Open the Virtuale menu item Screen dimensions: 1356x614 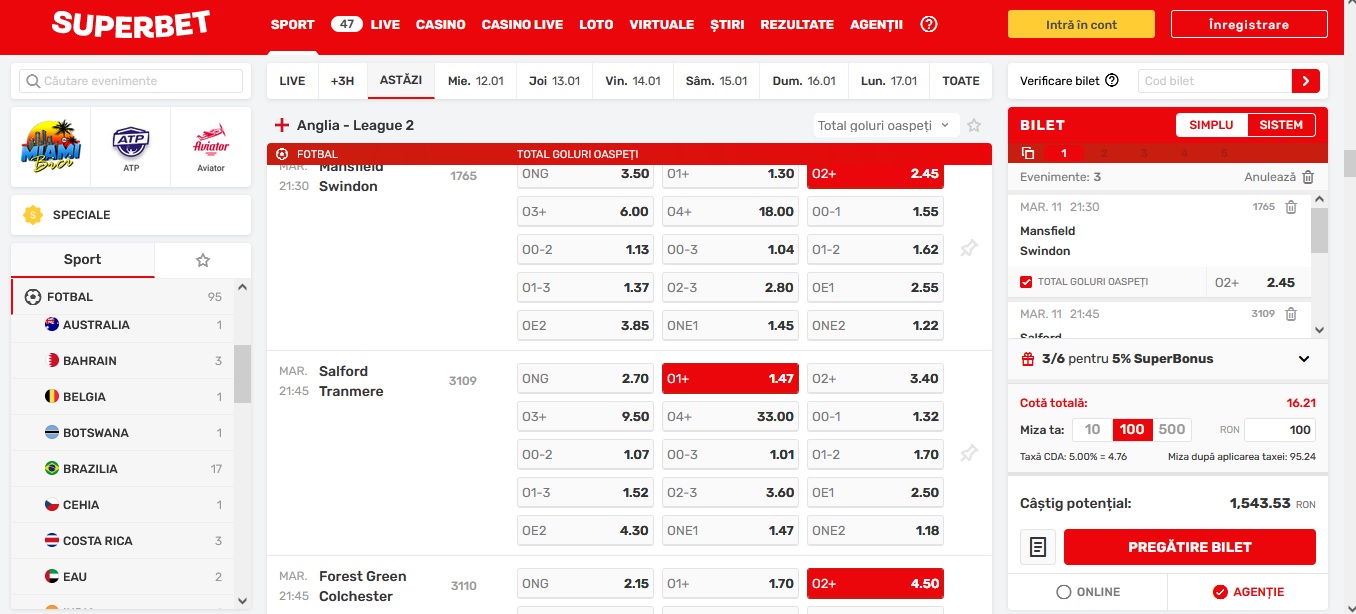click(662, 25)
